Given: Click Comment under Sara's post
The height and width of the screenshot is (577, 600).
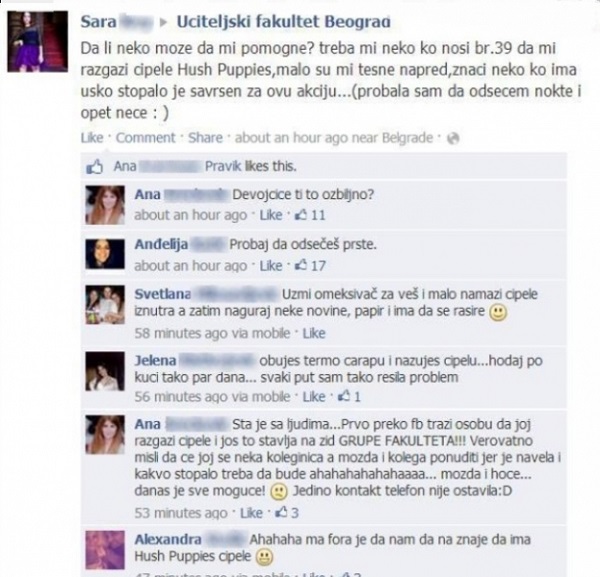Looking at the screenshot, I should click(x=145, y=138).
